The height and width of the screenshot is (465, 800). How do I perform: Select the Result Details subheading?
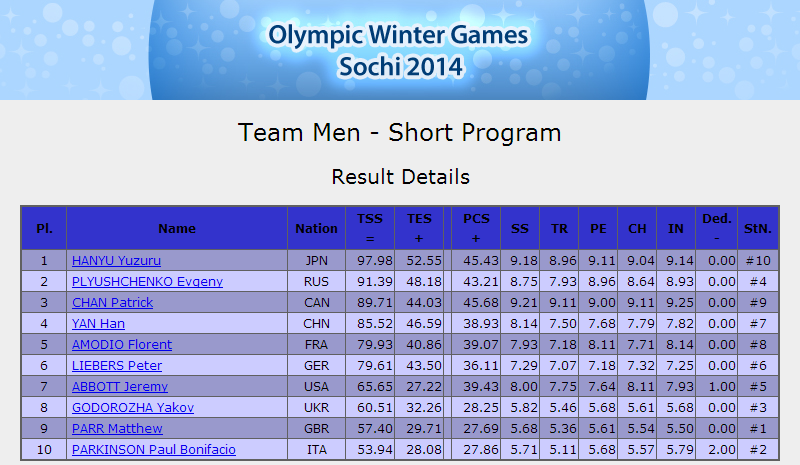point(401,177)
